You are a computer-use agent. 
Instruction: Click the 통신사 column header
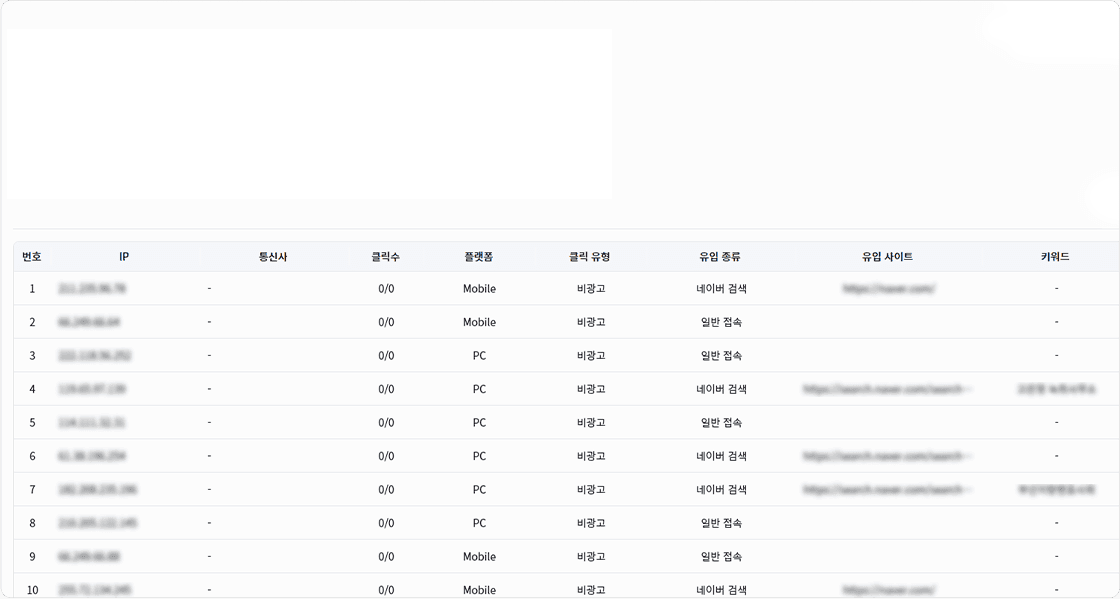click(273, 257)
